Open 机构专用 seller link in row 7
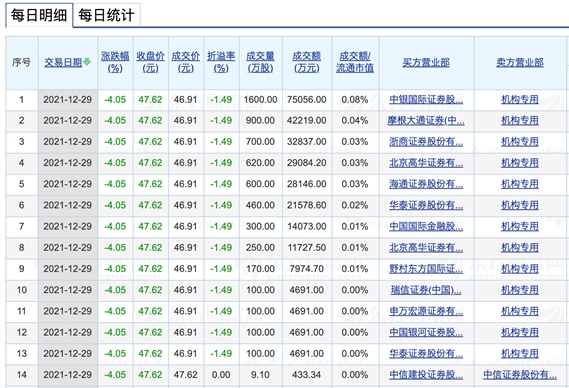569x388 pixels. 520,226
